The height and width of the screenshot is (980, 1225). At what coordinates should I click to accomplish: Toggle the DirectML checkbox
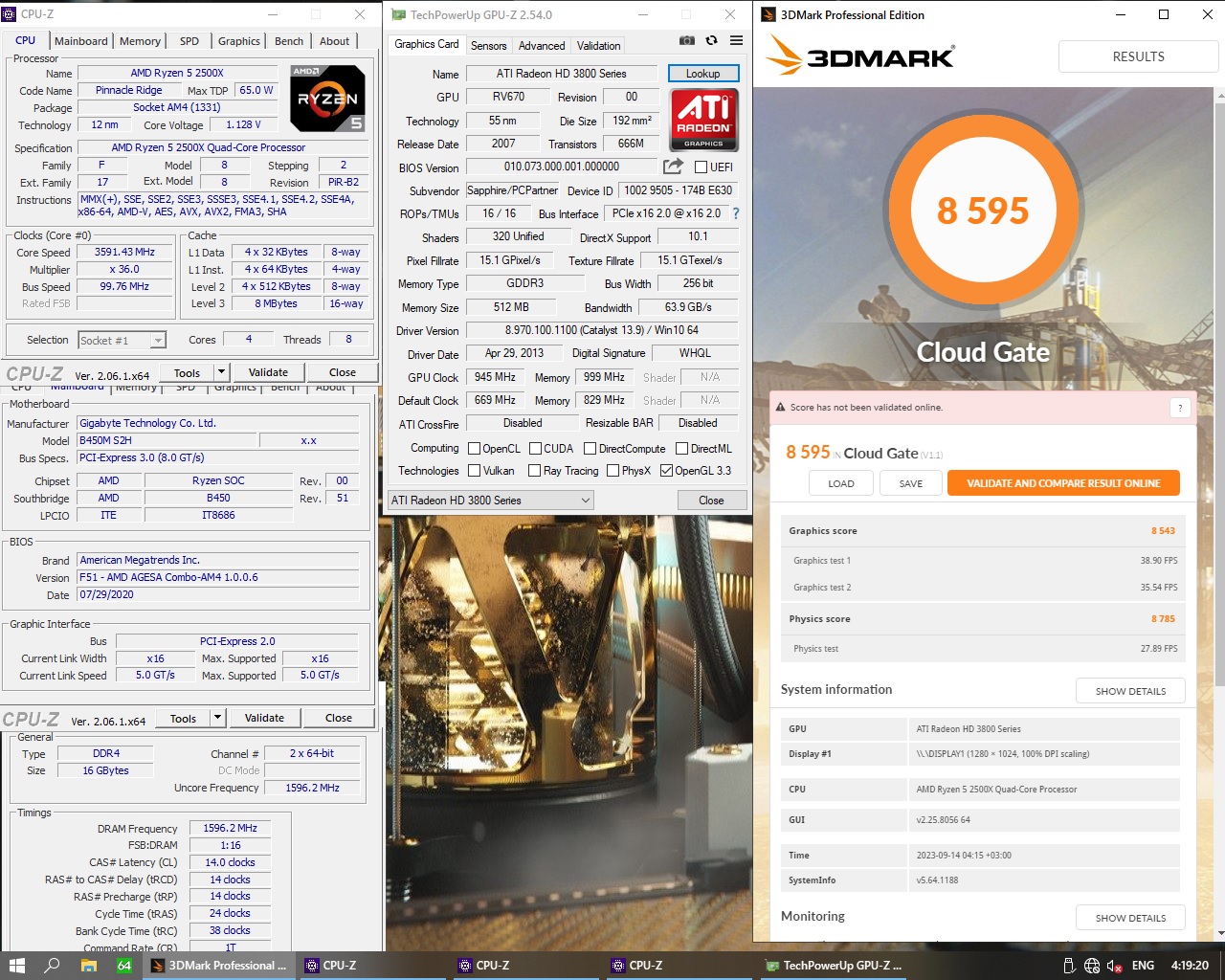pos(681,448)
